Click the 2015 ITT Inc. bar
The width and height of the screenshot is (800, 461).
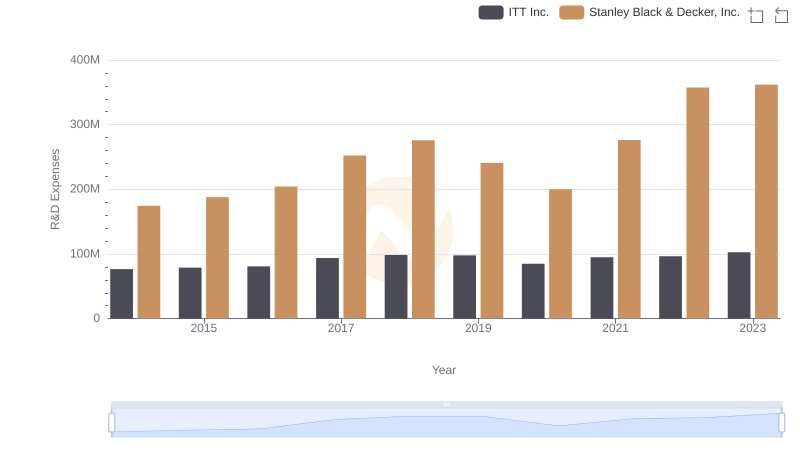pos(190,293)
